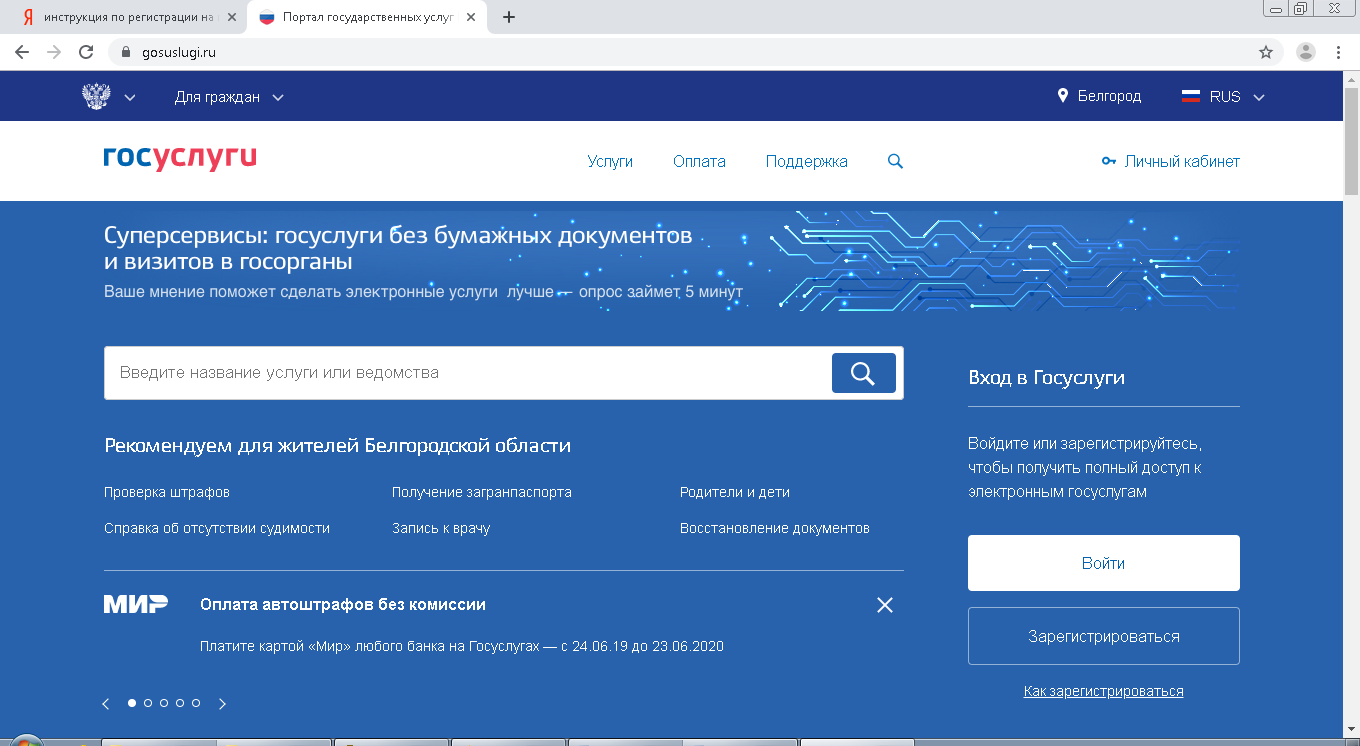Image resolution: width=1360 pixels, height=746 pixels.
Task: Open Восстановление документов link
Action: tap(775, 528)
